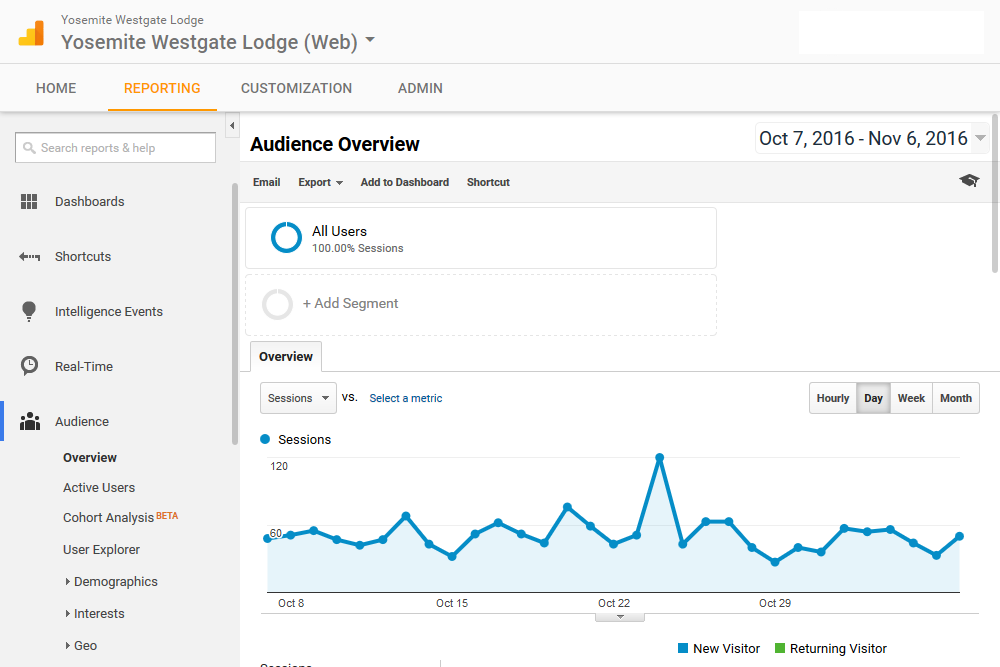The height and width of the screenshot is (667, 1000).
Task: Click the peak data point on the sessions chart
Action: (659, 458)
